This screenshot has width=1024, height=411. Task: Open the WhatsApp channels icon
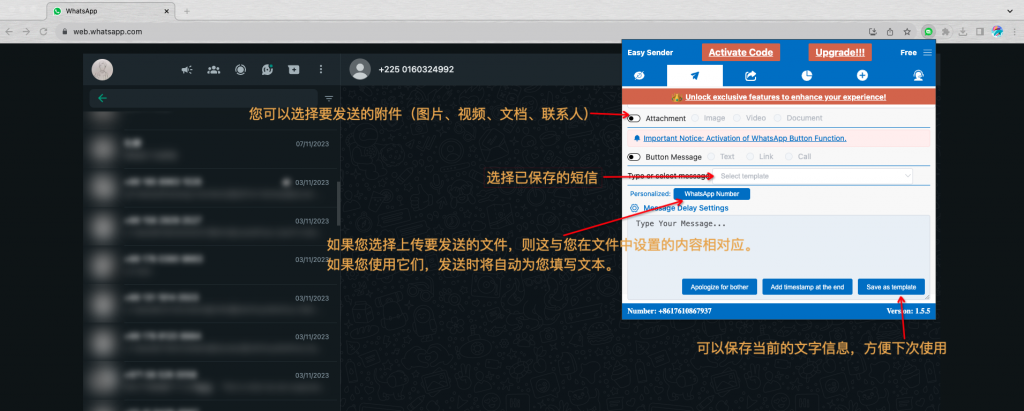(267, 69)
